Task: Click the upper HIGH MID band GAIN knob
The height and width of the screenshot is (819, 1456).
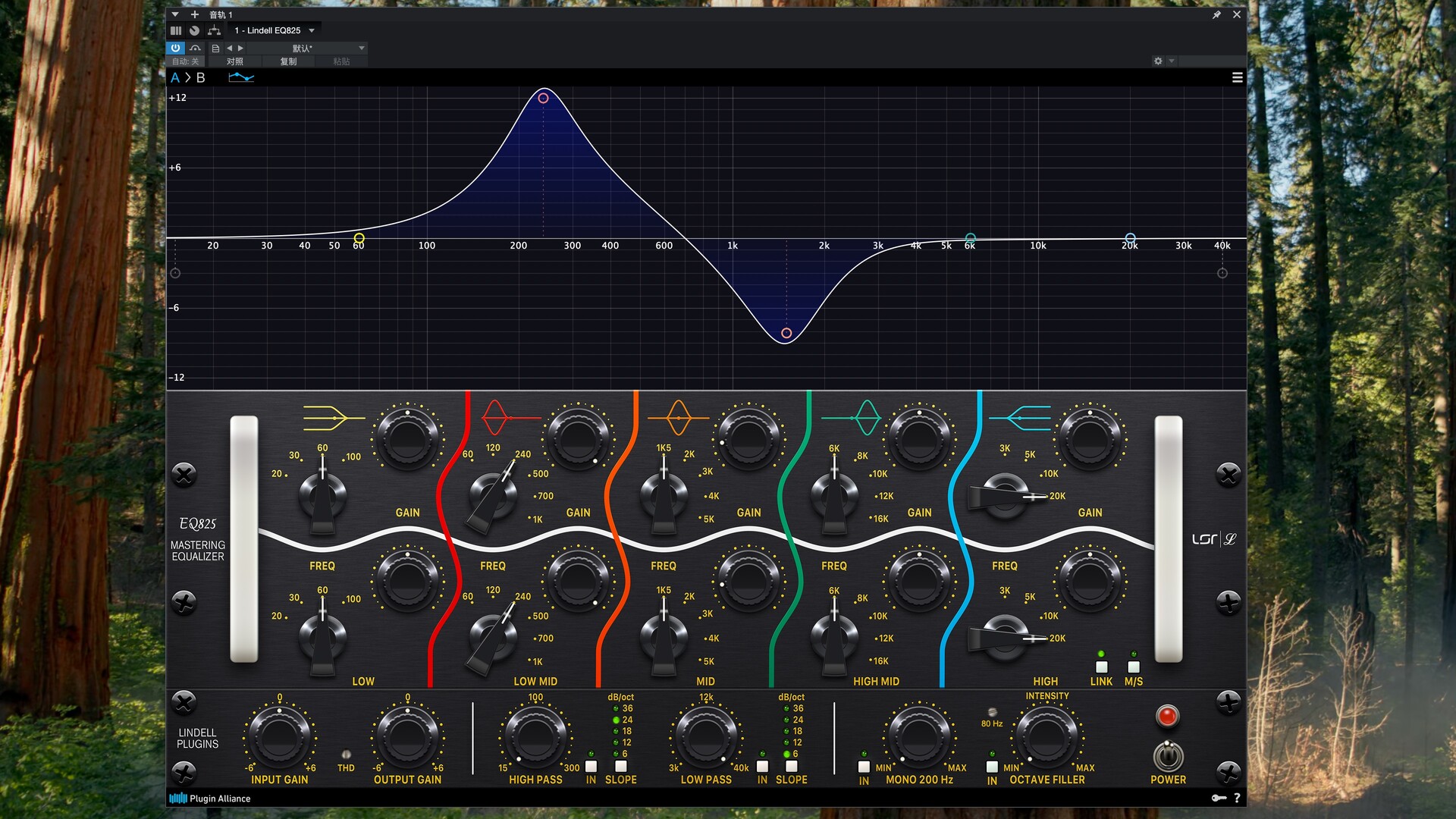Action: (919, 438)
